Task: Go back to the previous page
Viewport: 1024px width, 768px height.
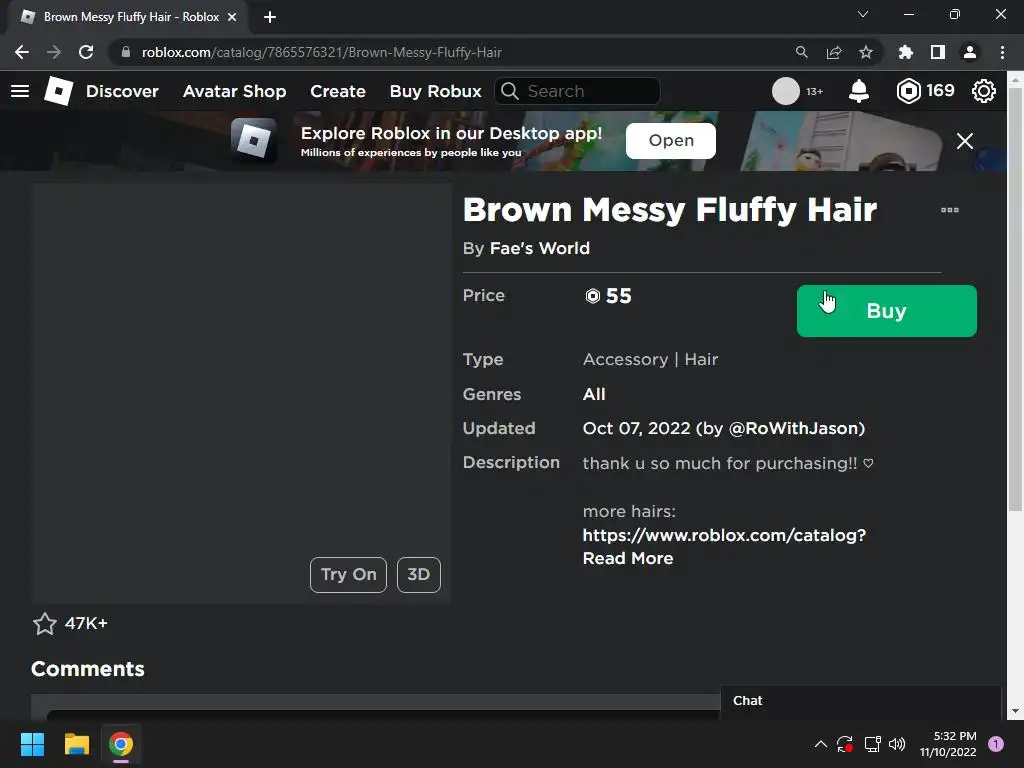Action: point(22,52)
